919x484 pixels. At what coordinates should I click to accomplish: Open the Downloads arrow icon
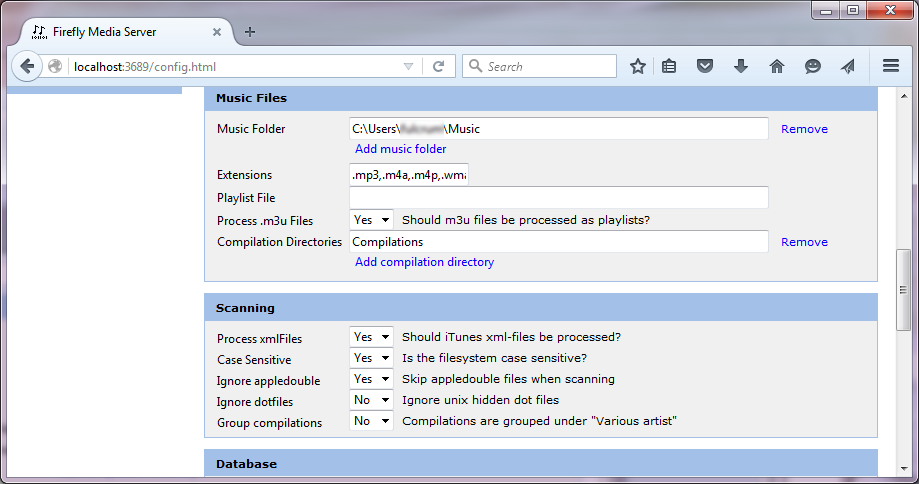pyautogui.click(x=741, y=67)
